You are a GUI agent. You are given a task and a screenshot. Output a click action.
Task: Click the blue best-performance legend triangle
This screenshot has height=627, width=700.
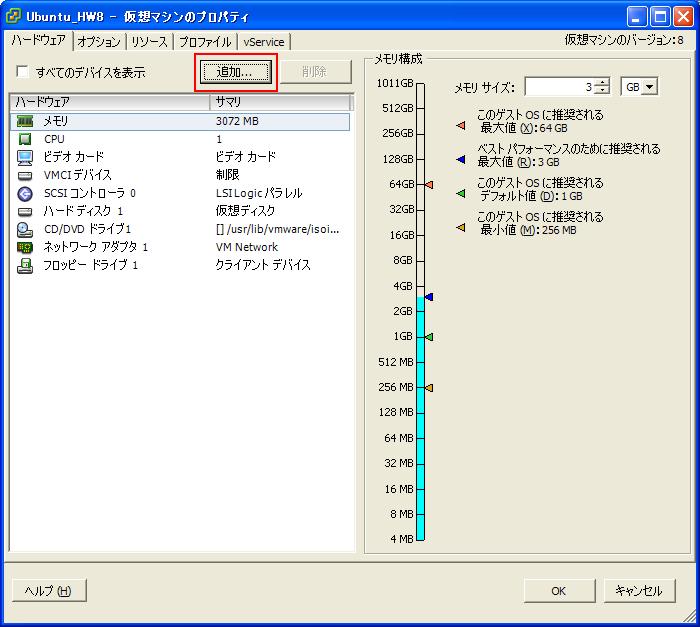coord(461,159)
